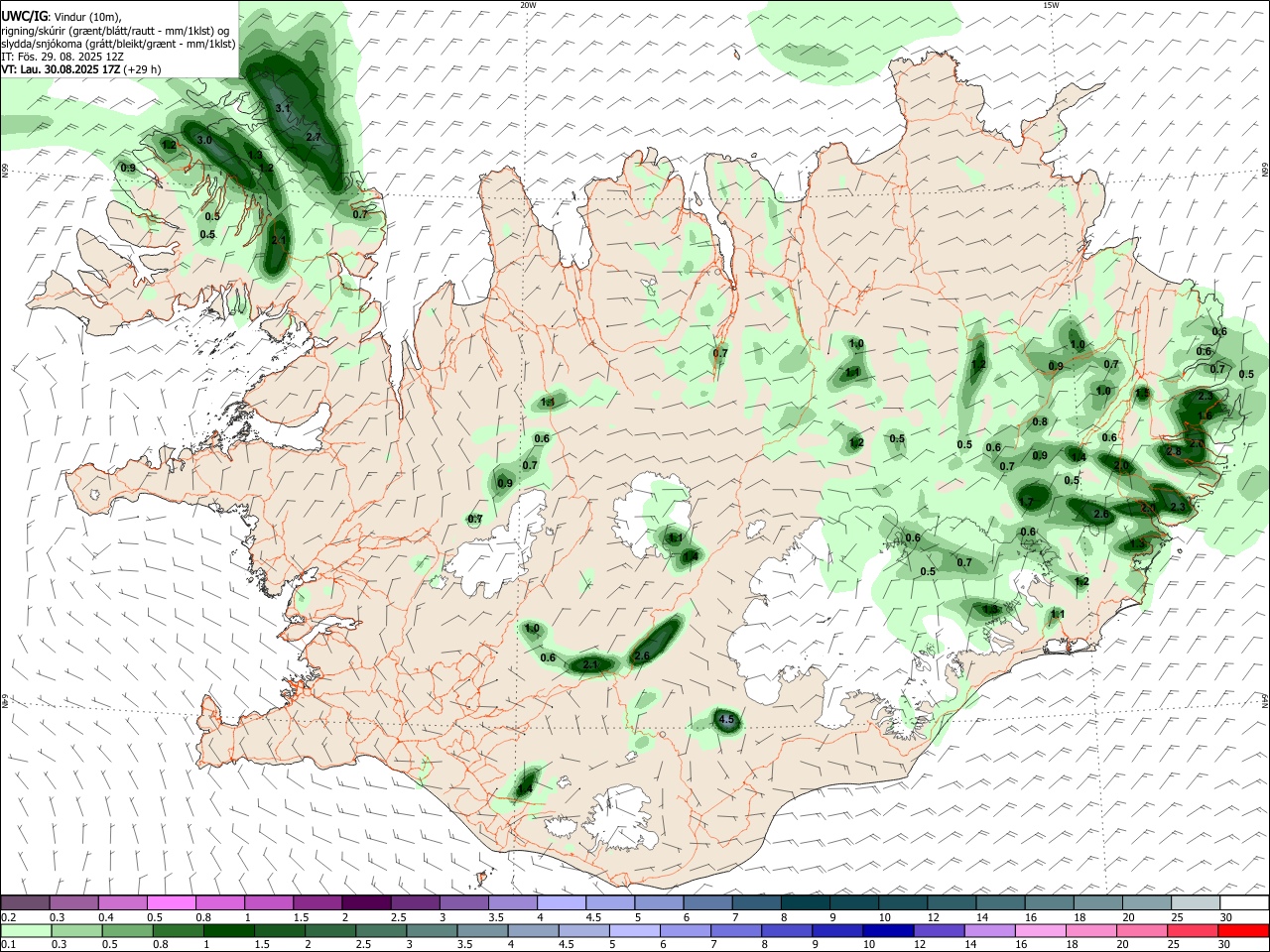Click the '15W' longitude label at the top
1270x952 pixels.
point(1051,5)
